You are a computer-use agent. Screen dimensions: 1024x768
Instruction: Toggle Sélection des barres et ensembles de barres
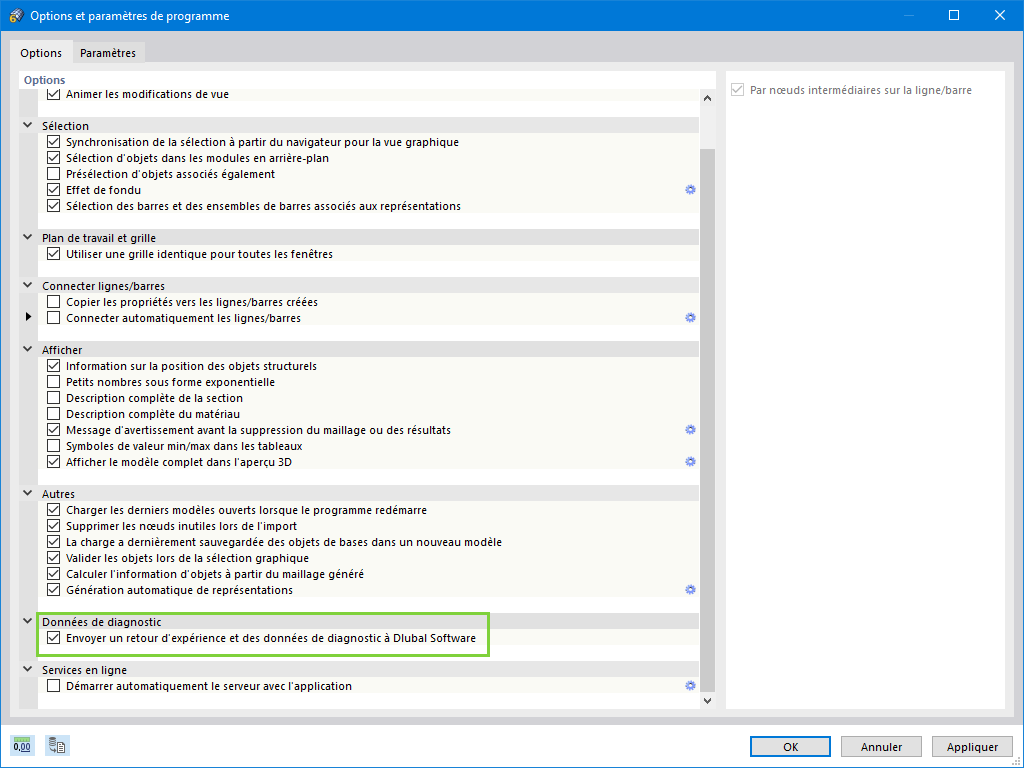tap(54, 206)
